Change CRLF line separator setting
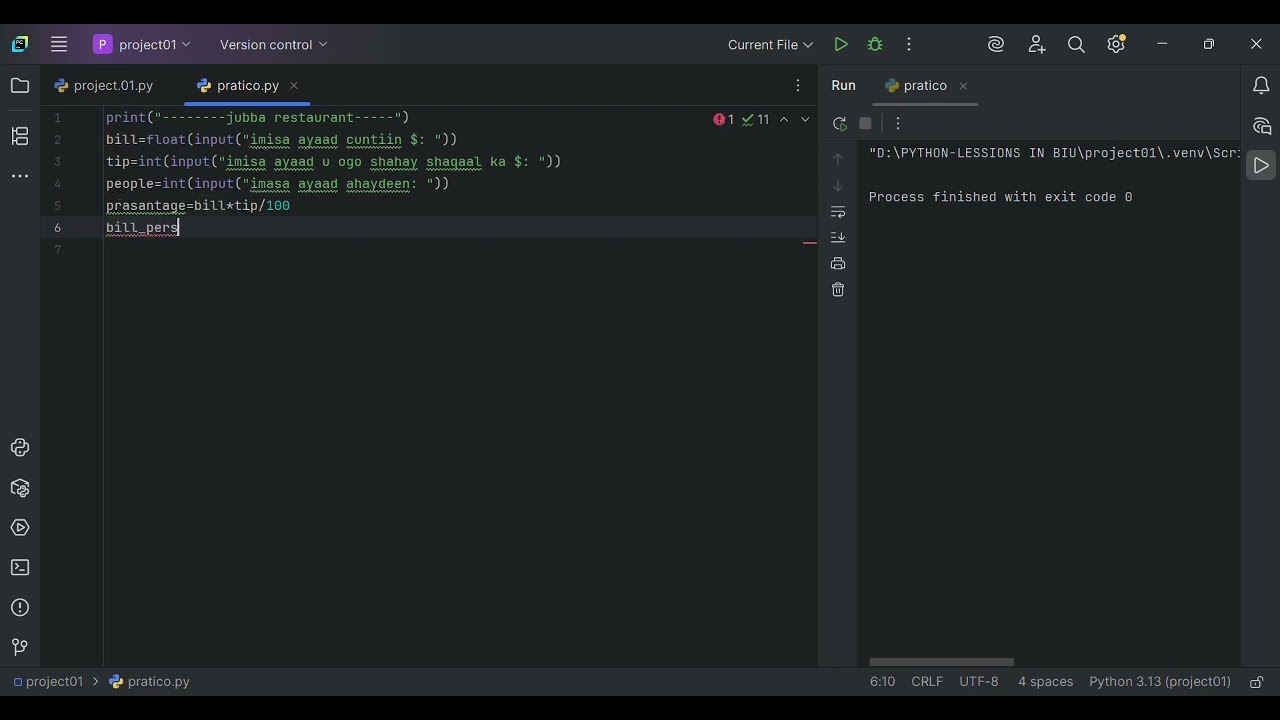 [x=927, y=682]
